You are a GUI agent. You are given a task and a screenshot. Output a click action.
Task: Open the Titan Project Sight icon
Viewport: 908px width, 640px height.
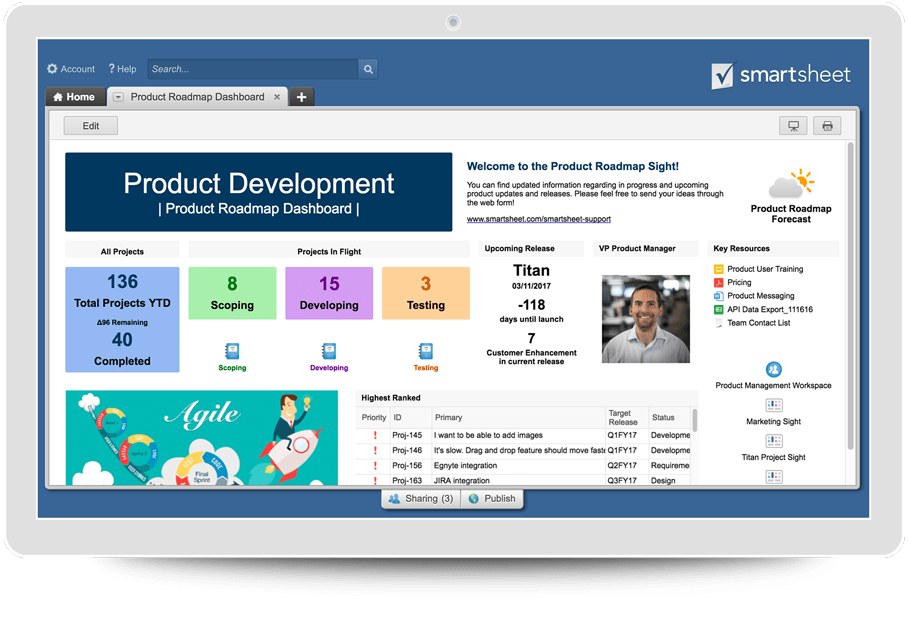coord(774,441)
